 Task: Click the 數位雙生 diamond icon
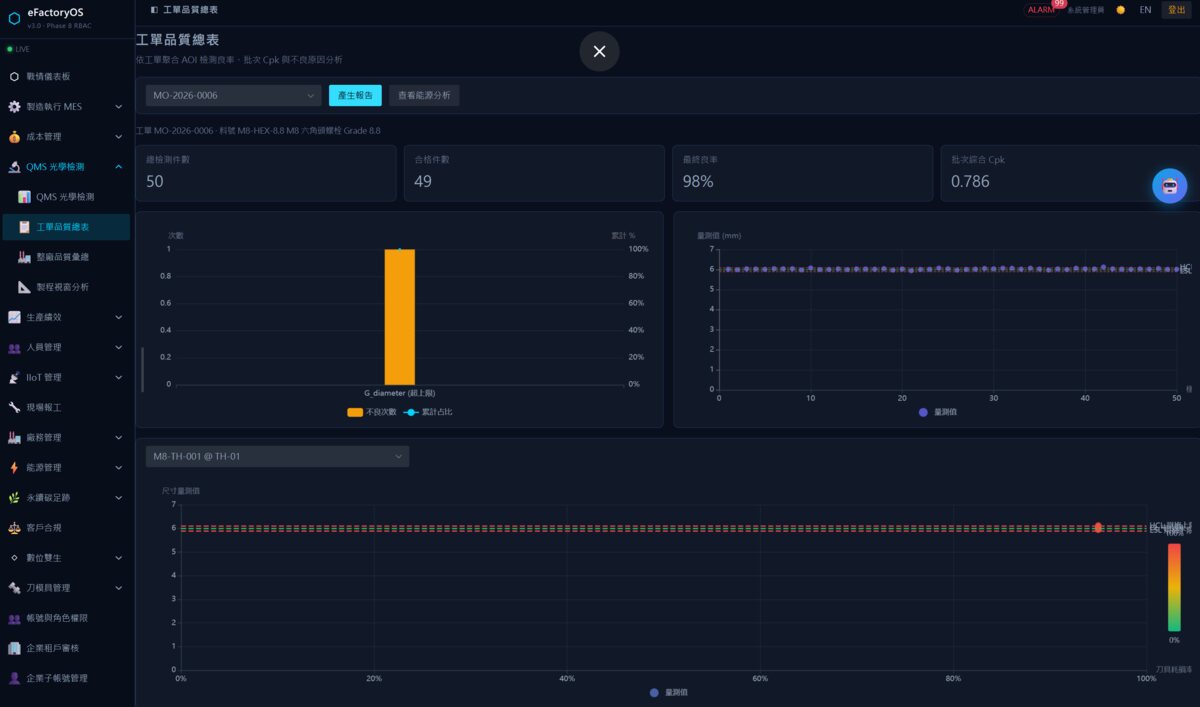tap(14, 557)
